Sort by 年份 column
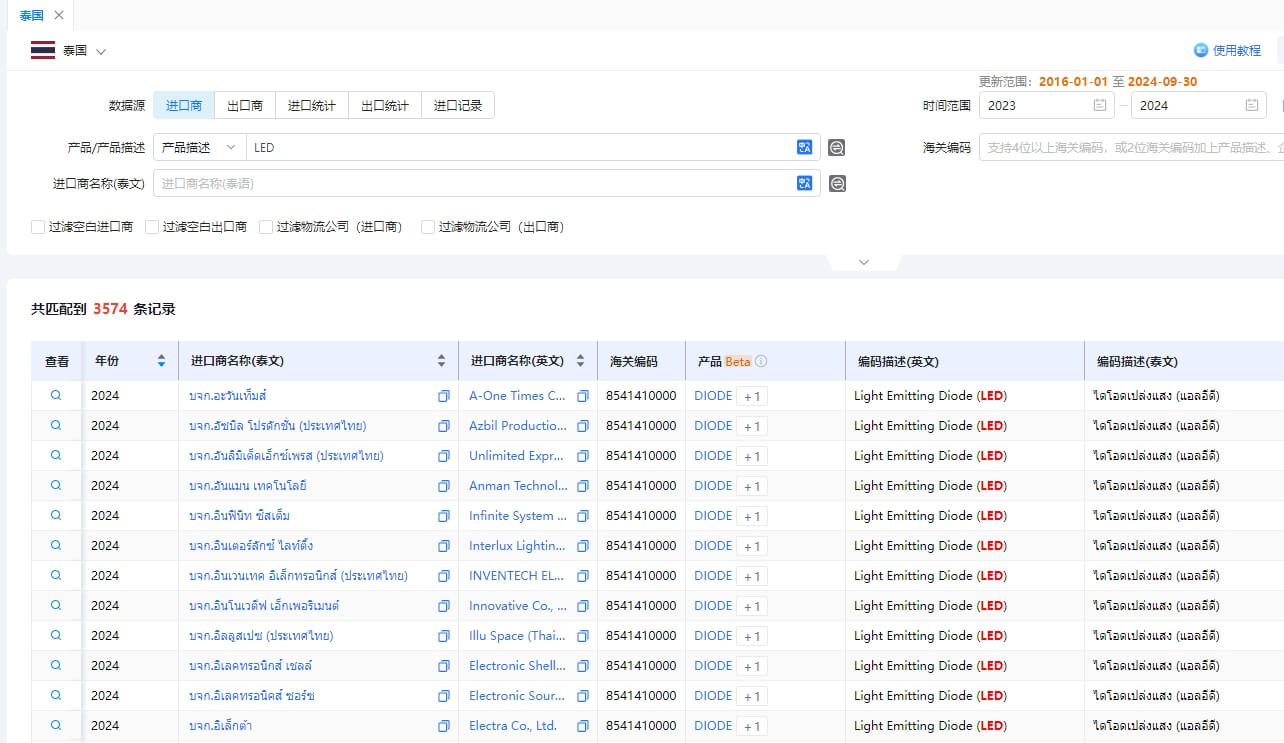The image size is (1284, 743). click(x=161, y=361)
